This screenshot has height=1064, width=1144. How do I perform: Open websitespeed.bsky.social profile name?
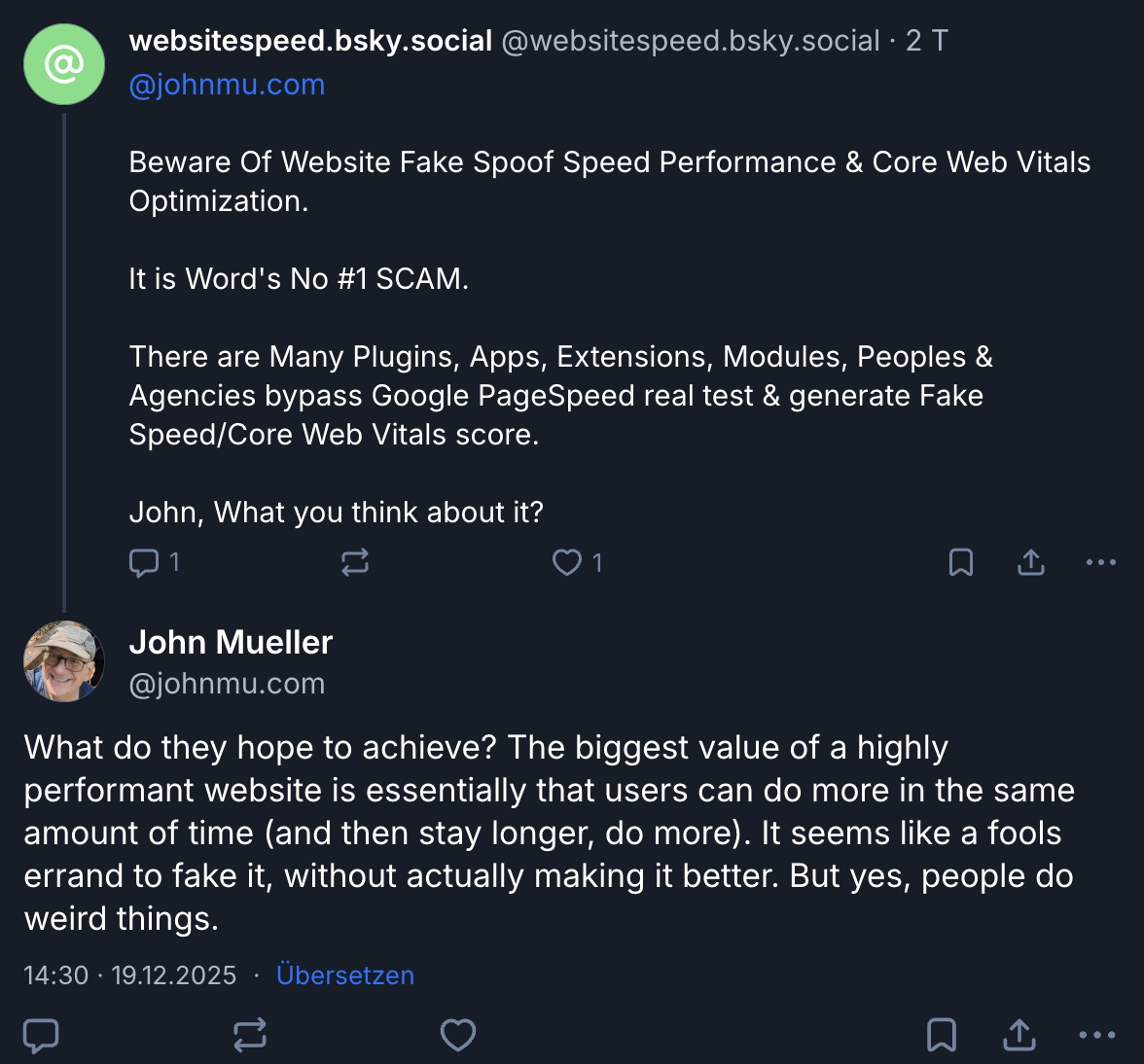(x=309, y=41)
